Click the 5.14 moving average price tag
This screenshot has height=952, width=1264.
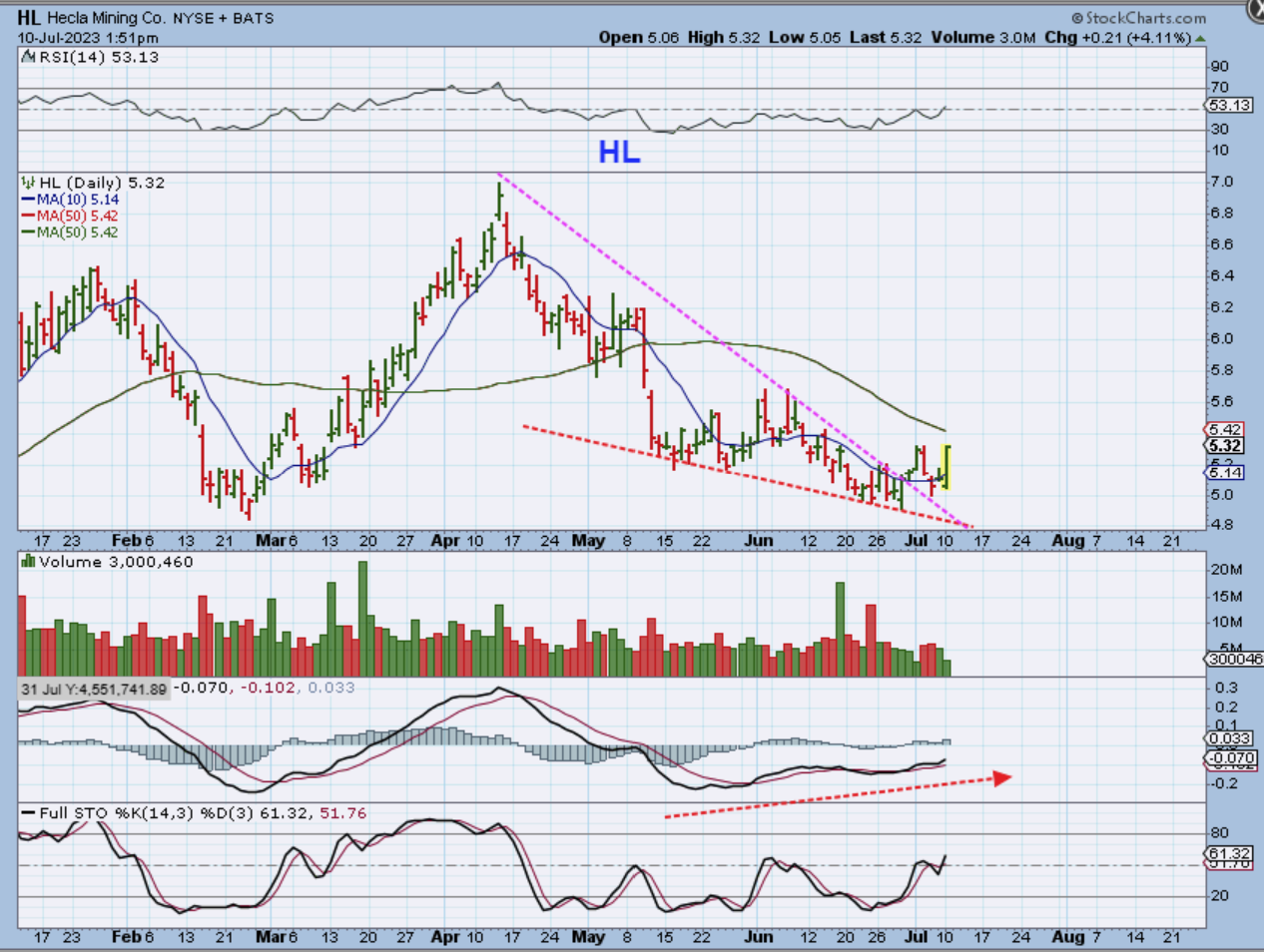tap(1225, 473)
